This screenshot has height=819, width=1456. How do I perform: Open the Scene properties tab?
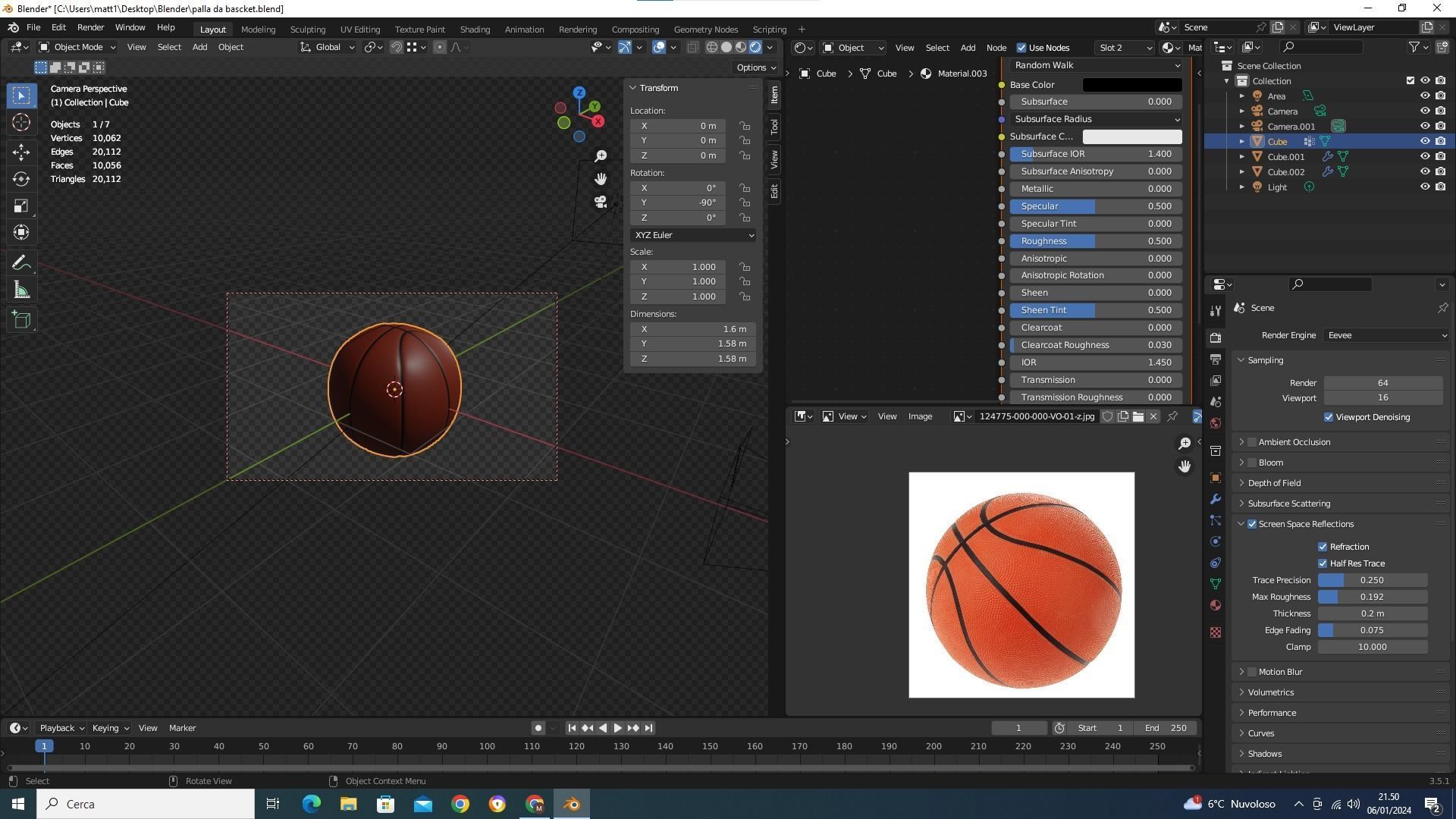1216,402
